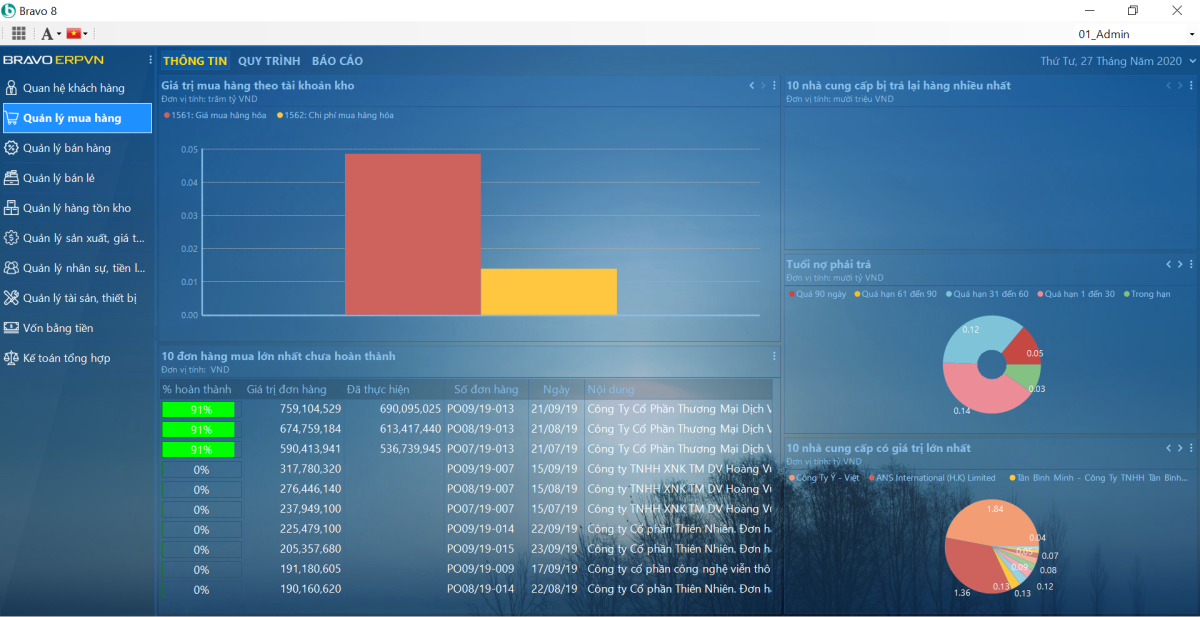This screenshot has width=1200, height=617.
Task: Expand the 01_Admin user dropdown
Action: pyautogui.click(x=1191, y=35)
